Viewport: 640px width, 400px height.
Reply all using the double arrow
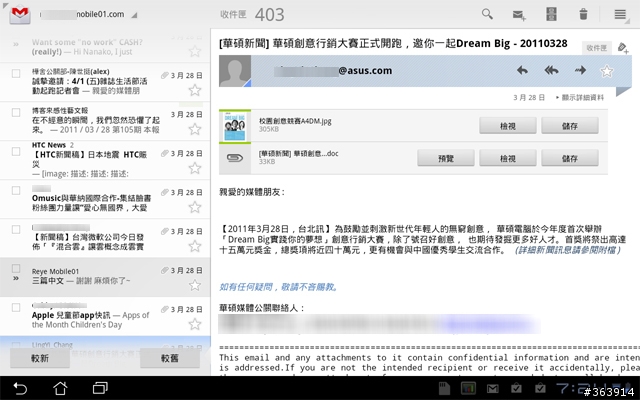pos(551,70)
